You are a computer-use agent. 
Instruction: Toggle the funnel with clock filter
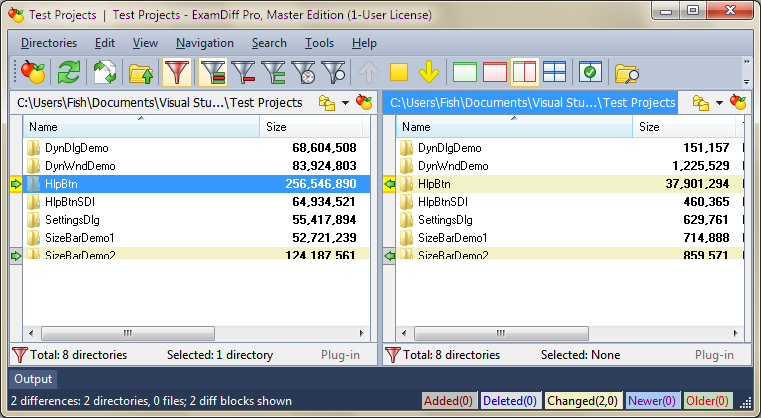click(x=303, y=72)
